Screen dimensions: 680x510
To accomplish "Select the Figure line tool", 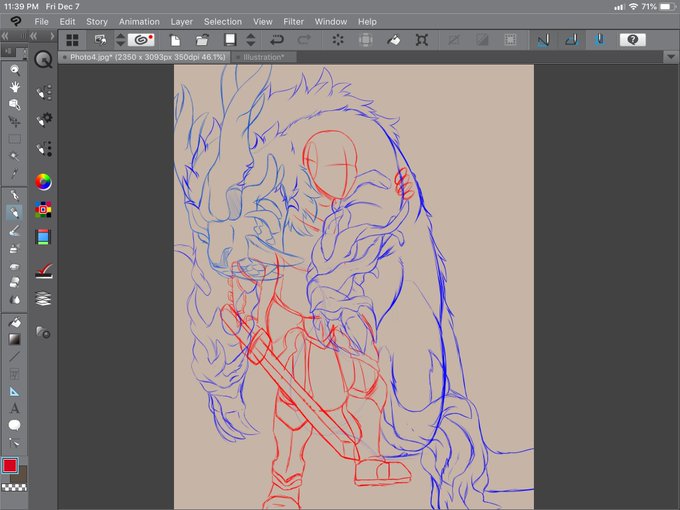I will 14,356.
